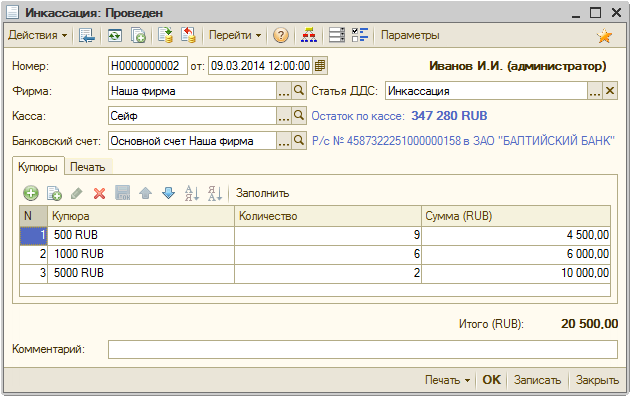
Task: Open the Фирма magnifier lookup icon
Action: tap(299, 91)
